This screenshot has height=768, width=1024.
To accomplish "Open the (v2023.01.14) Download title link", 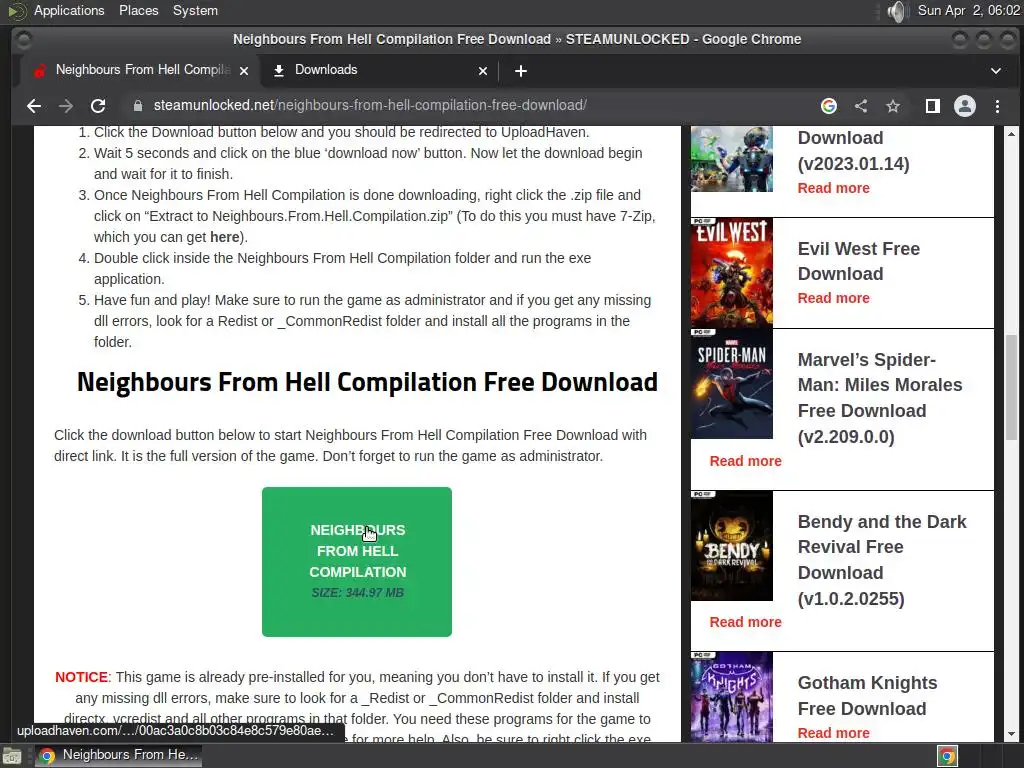I will pos(854,151).
